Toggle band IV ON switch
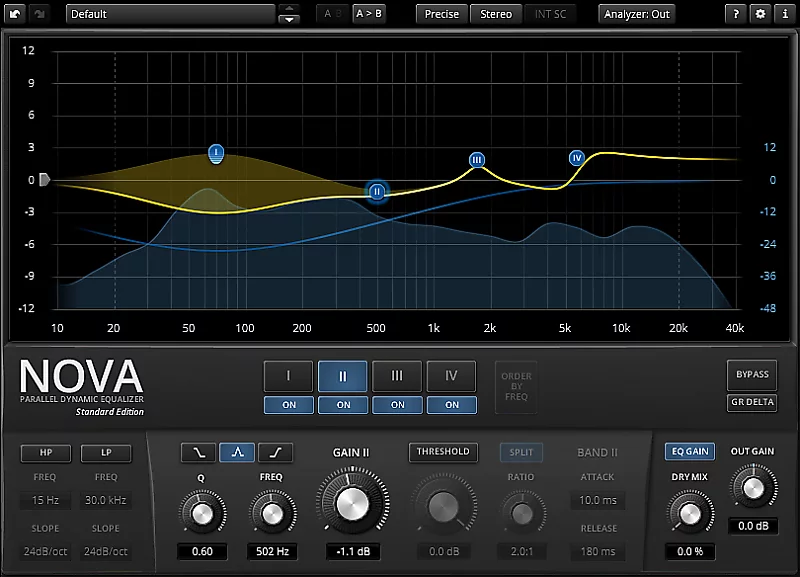This screenshot has width=800, height=577. (x=452, y=405)
